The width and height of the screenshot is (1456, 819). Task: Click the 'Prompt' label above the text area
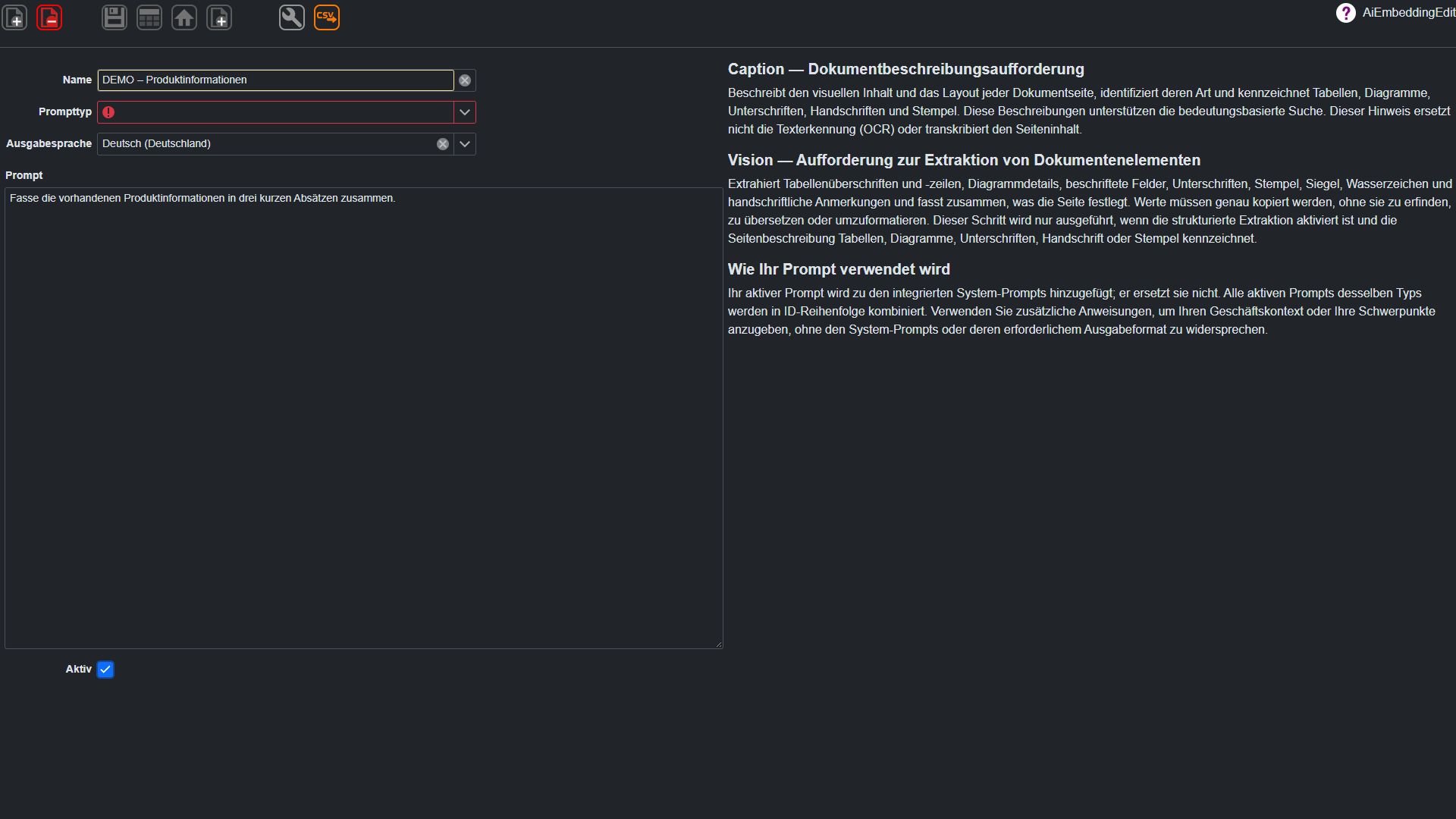pos(24,175)
